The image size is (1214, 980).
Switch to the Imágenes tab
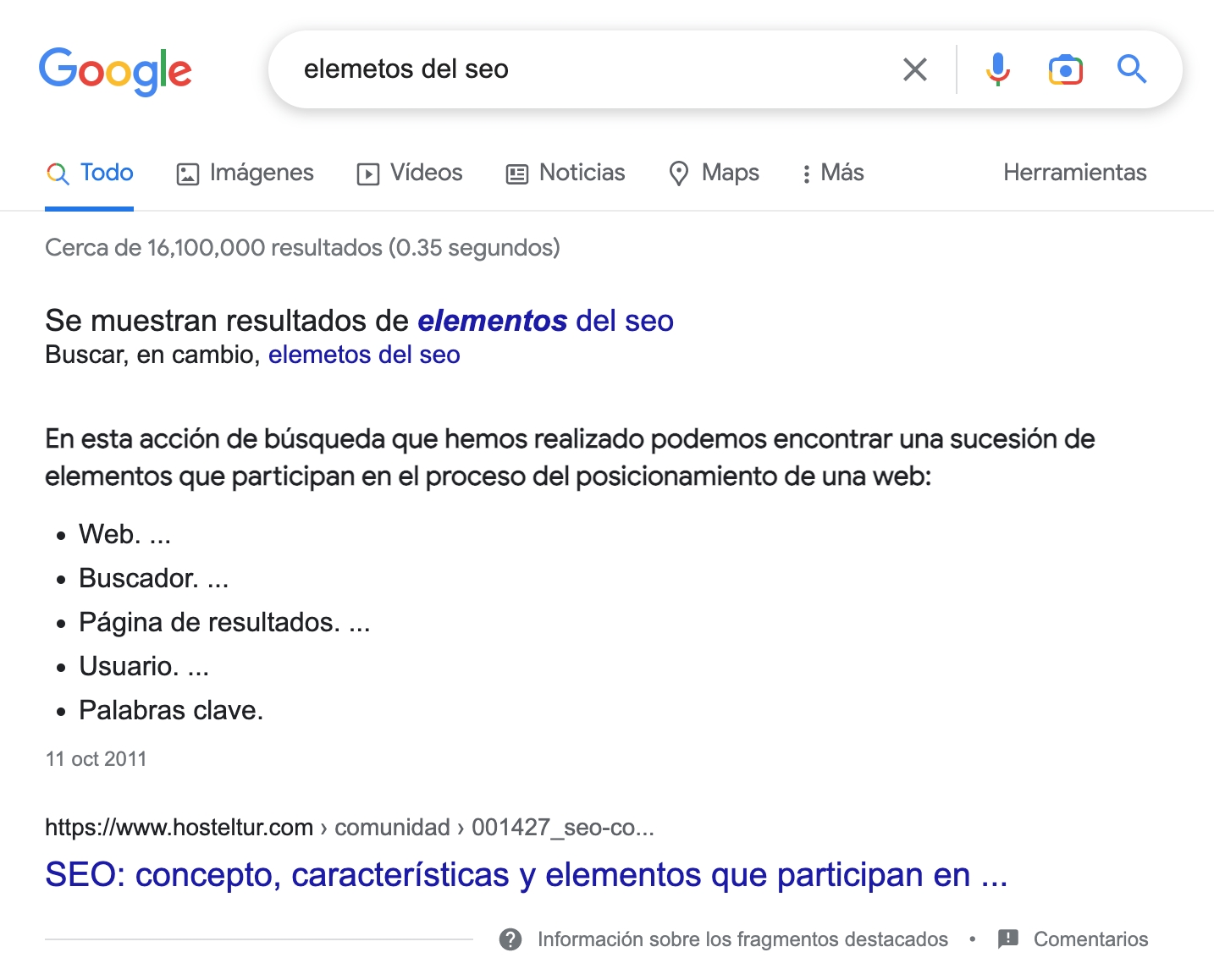pyautogui.click(x=245, y=173)
